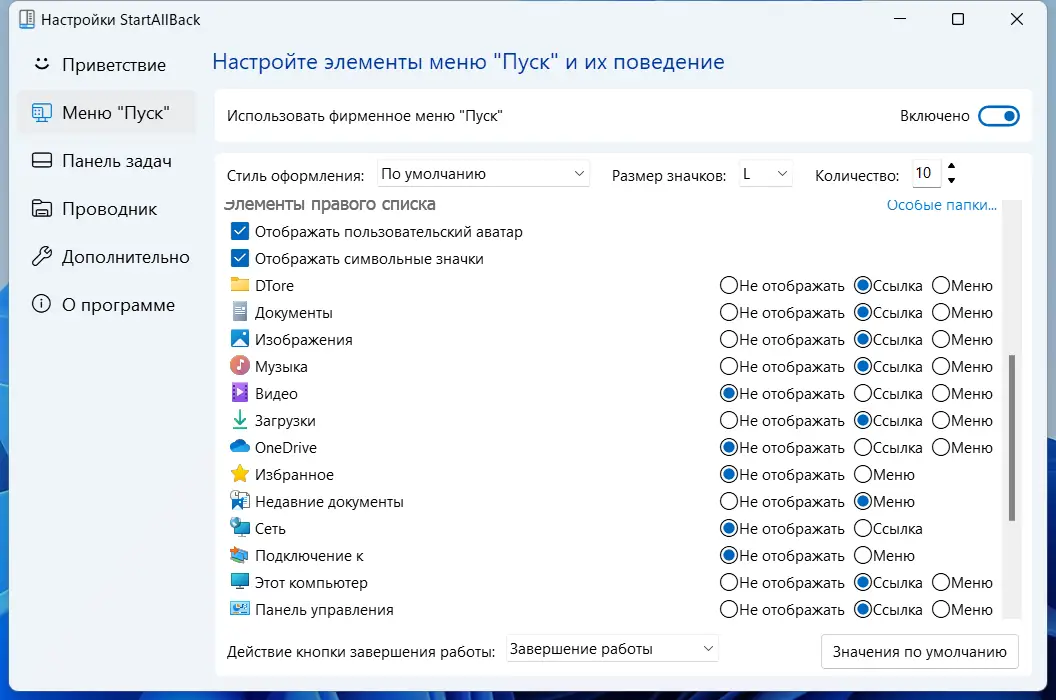The height and width of the screenshot is (700, 1056).
Task: Set Видео to Ссылка
Action: pos(863,393)
